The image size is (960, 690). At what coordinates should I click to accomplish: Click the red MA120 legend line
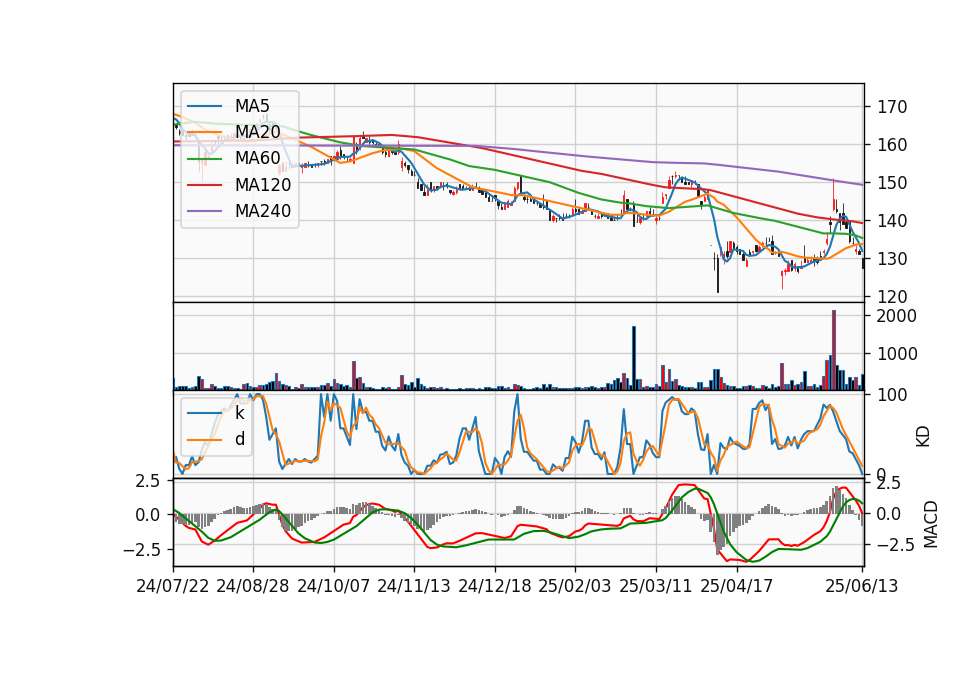pyautogui.click(x=204, y=185)
